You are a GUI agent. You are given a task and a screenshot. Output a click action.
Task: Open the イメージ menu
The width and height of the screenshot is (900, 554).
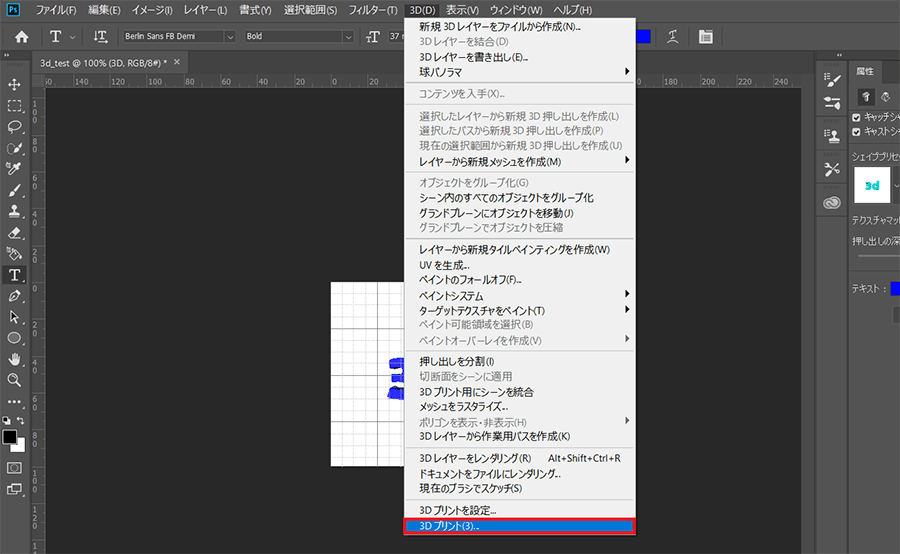[x=152, y=10]
